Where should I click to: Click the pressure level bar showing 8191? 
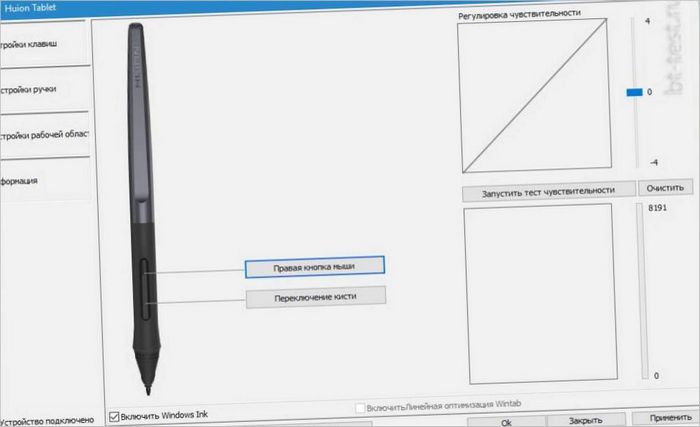pyautogui.click(x=644, y=291)
